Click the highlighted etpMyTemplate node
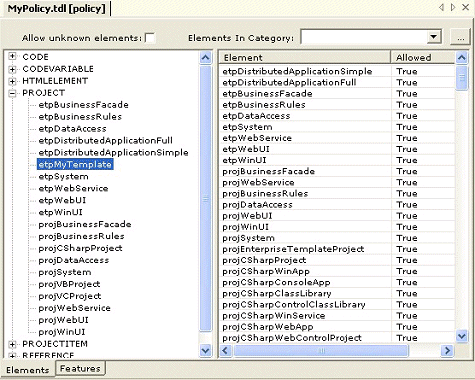This screenshot has width=475, height=380. tap(75, 164)
